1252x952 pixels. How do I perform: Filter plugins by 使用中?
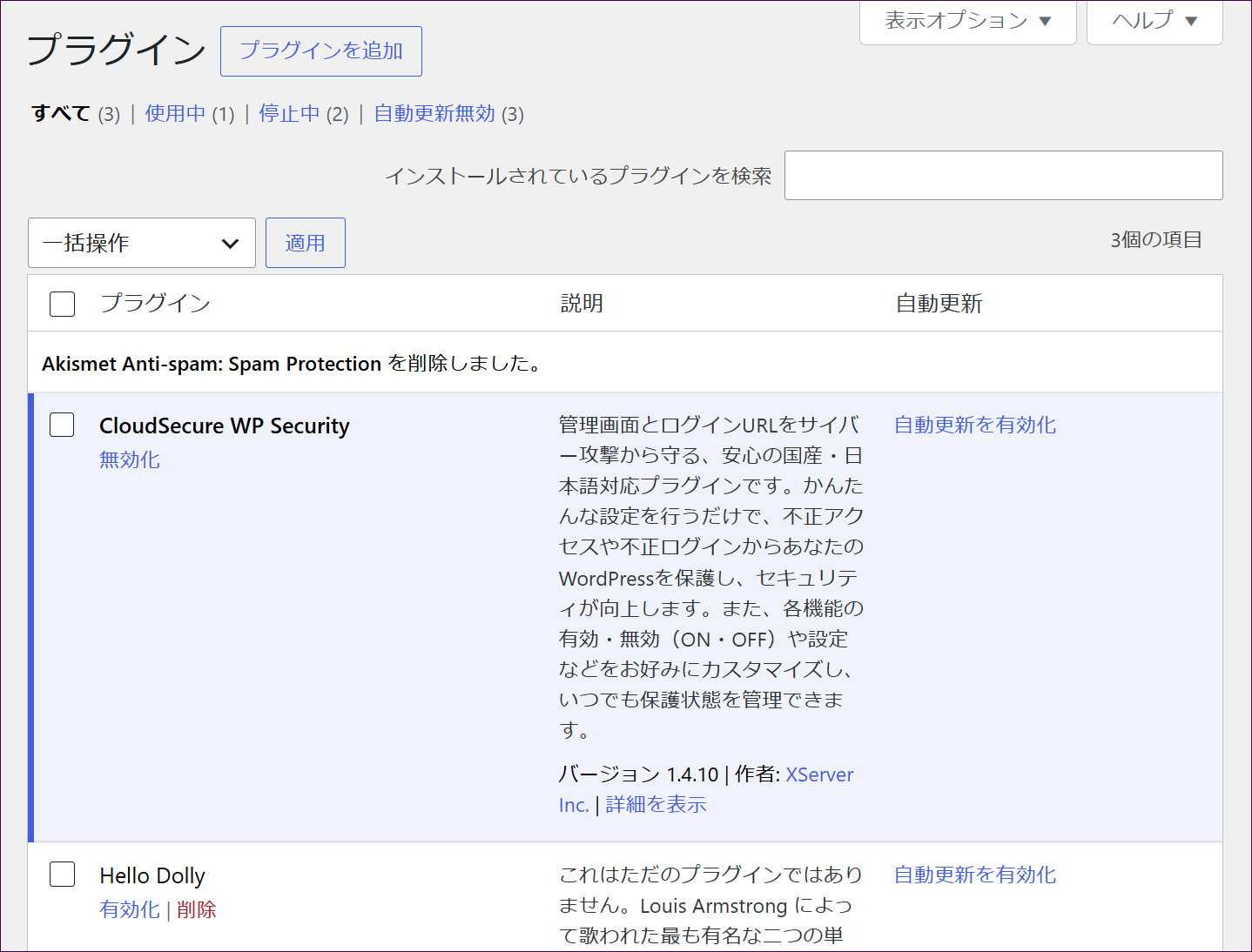[175, 114]
